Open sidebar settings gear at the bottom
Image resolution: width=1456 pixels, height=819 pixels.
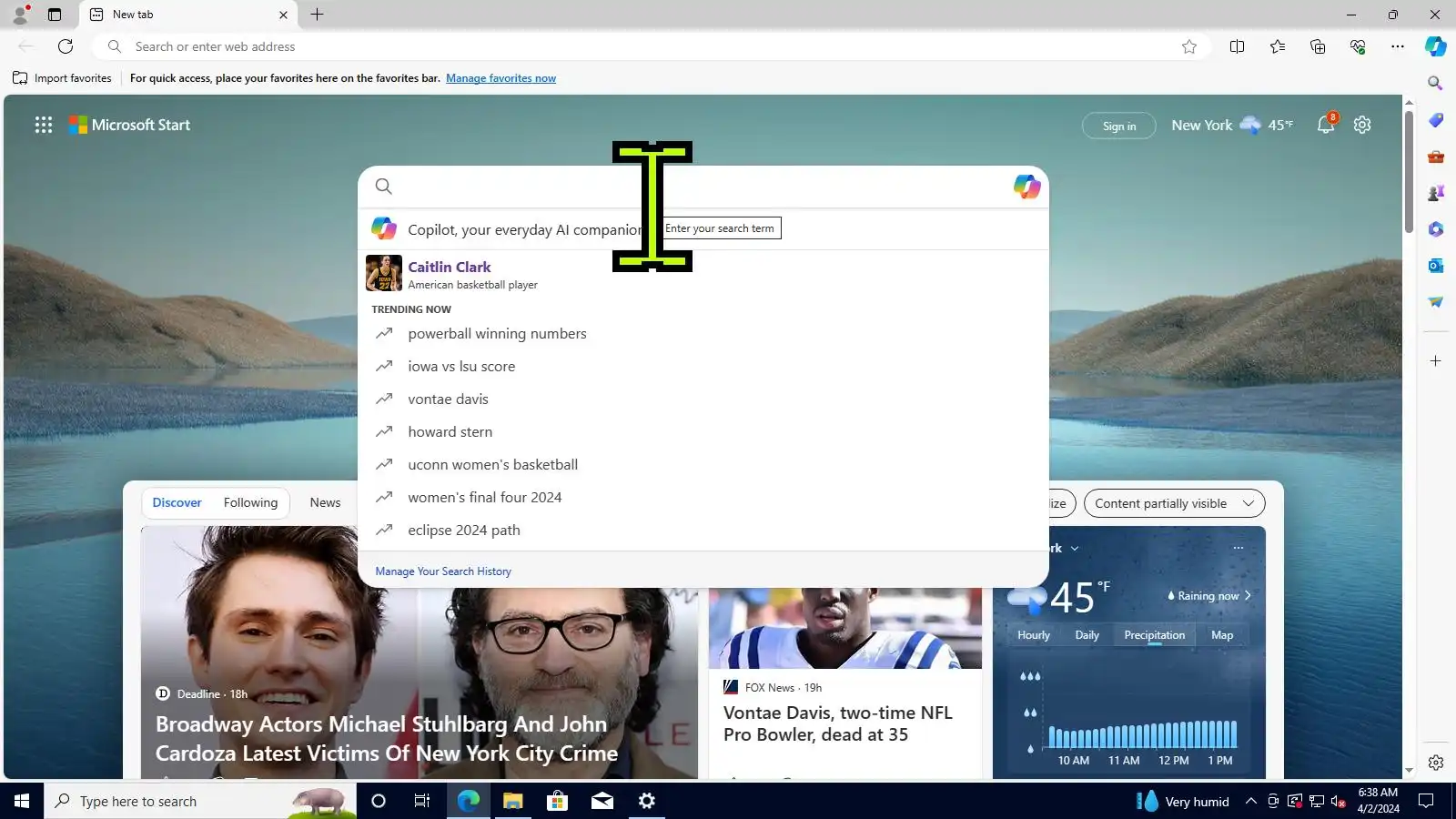1436,763
